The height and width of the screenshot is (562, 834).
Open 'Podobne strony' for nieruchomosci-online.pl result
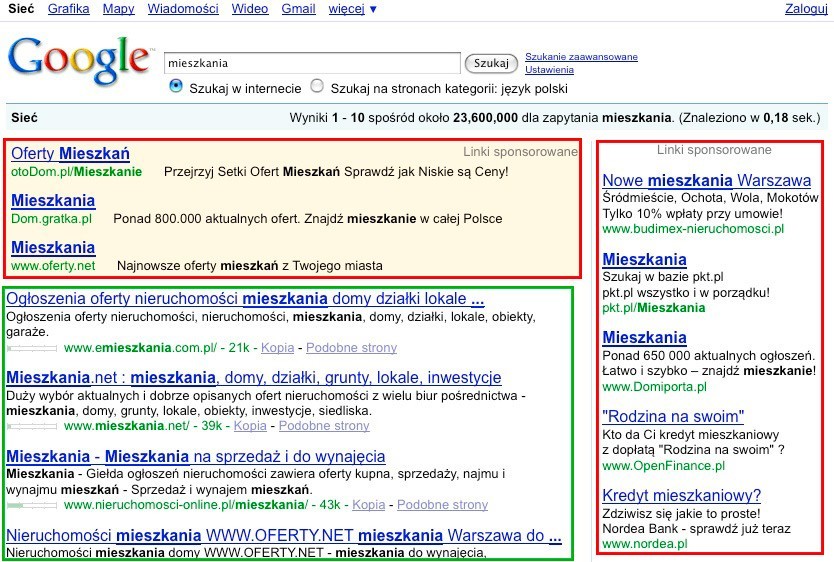[443, 505]
